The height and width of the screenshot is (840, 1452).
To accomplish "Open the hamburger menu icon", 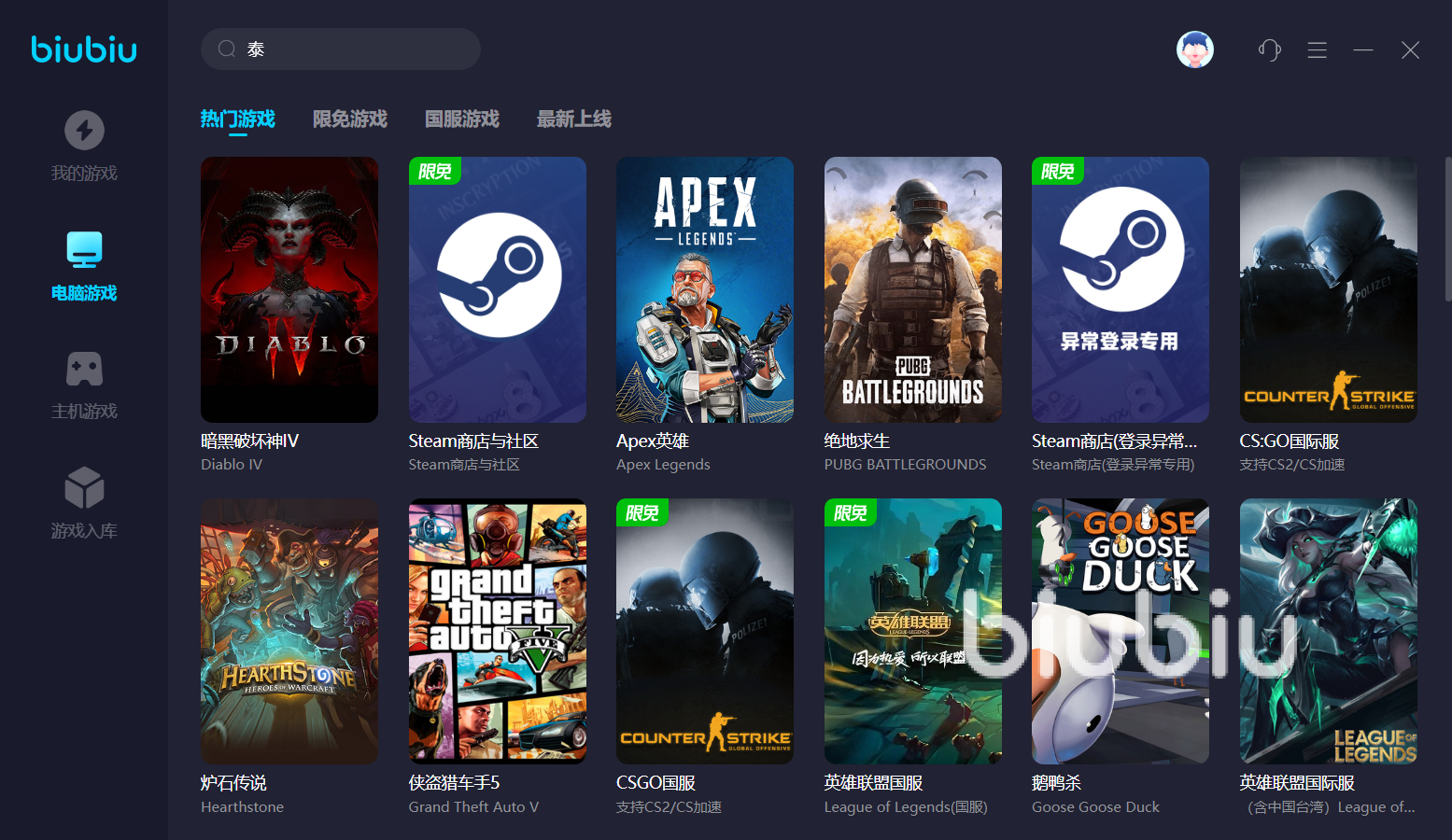I will pos(1317,49).
